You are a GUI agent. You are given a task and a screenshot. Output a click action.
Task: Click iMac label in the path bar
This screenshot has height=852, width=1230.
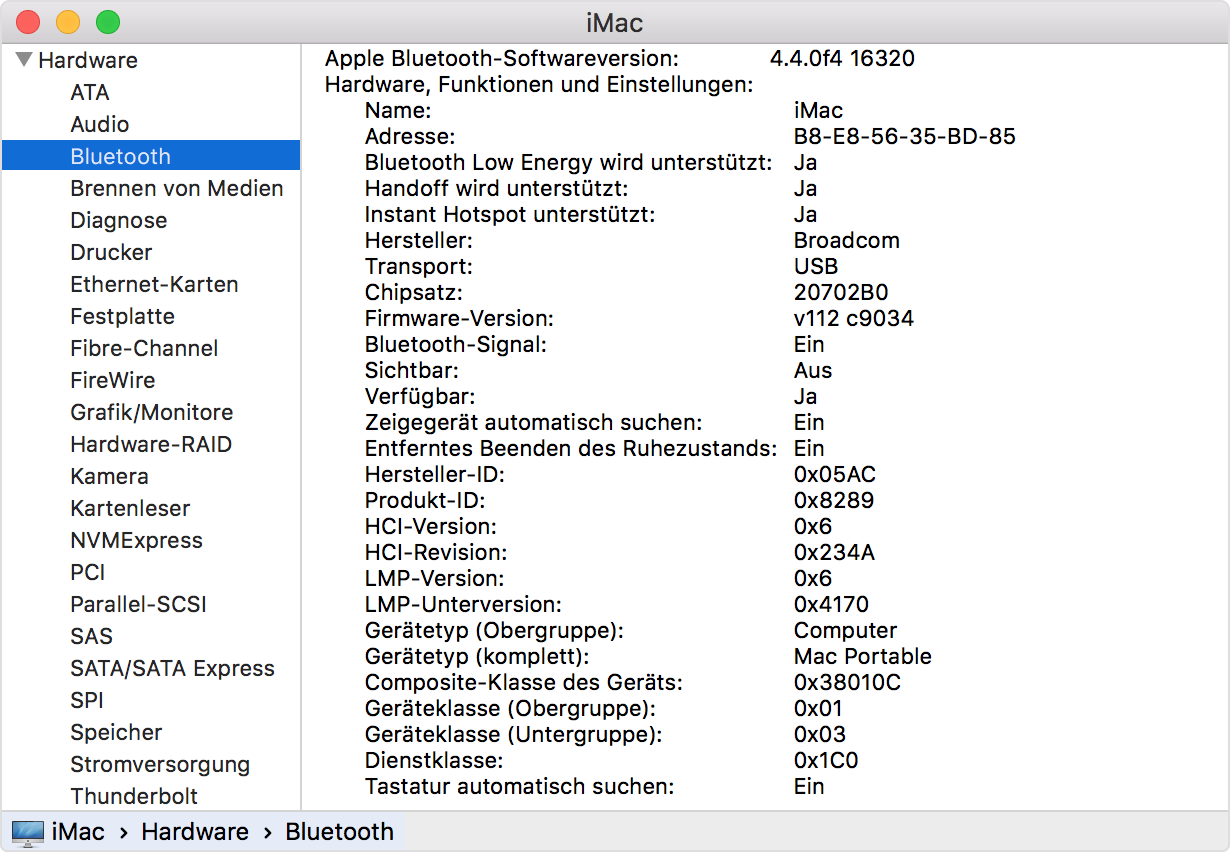78,832
